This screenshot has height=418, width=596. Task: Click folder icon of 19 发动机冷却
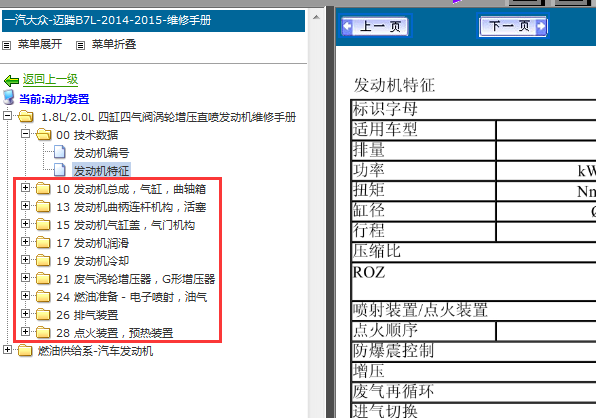43,260
